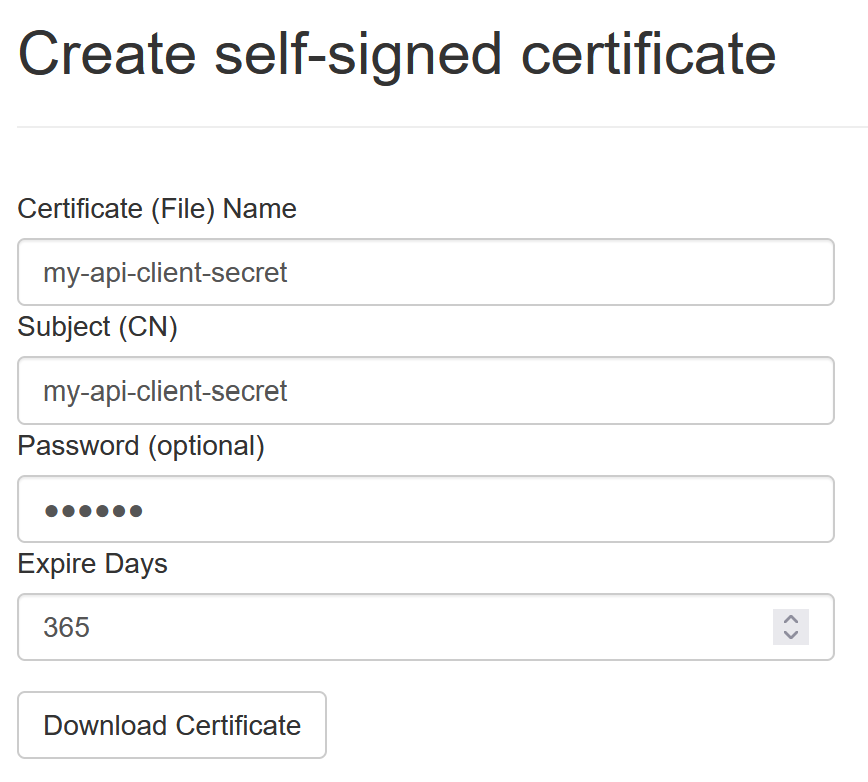Viewport: 868px width, 782px height.
Task: Click the "Subject (CN)" field label
Action: click(x=97, y=327)
